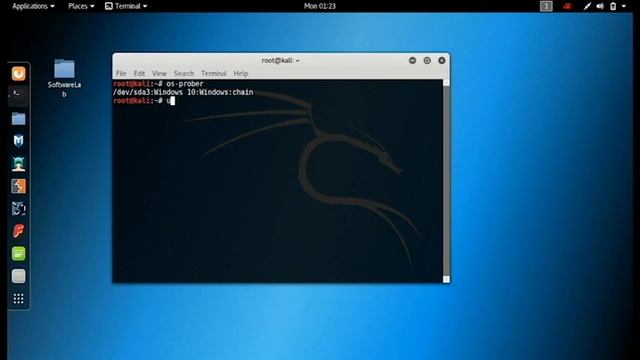Open volume control in top bar

(600, 6)
